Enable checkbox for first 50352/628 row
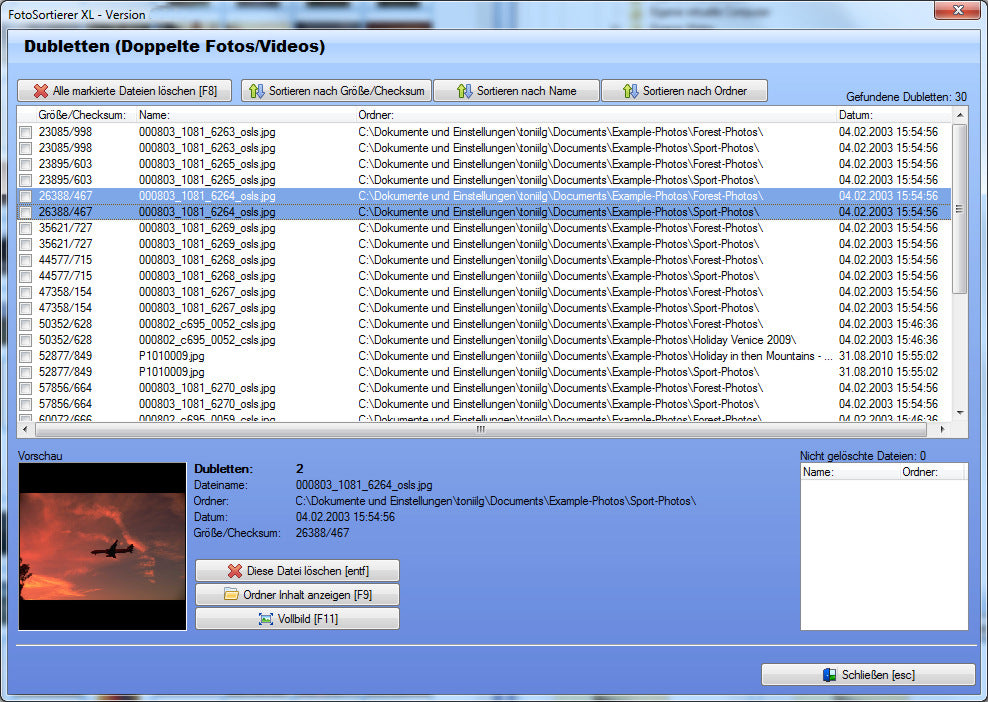The width and height of the screenshot is (988, 702). click(26, 324)
